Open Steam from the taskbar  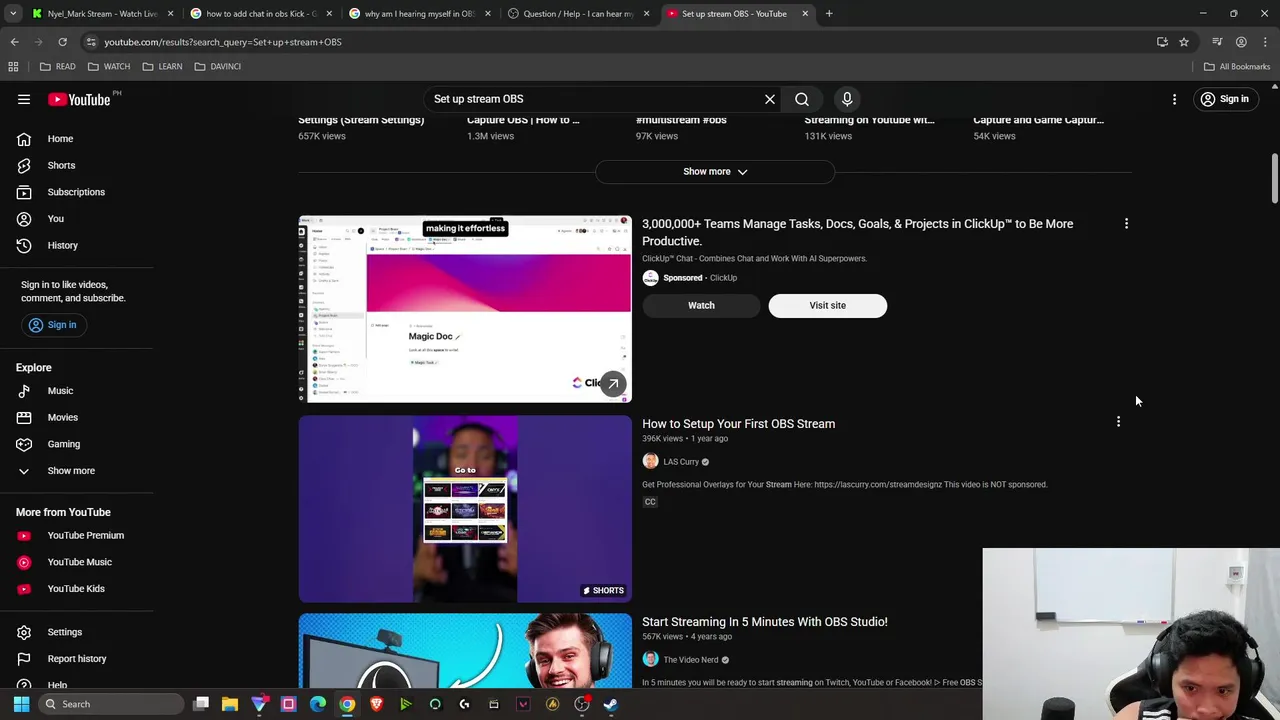tap(611, 704)
